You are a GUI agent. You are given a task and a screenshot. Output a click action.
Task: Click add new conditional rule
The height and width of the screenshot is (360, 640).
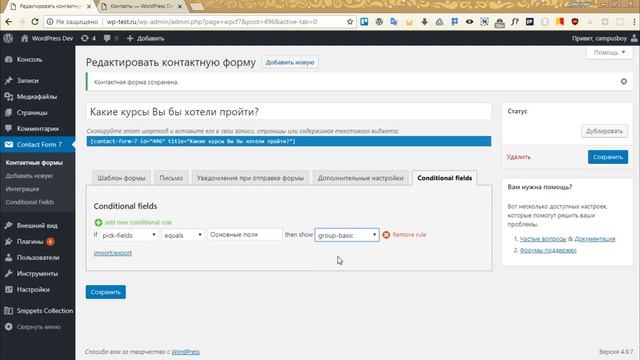click(x=133, y=222)
